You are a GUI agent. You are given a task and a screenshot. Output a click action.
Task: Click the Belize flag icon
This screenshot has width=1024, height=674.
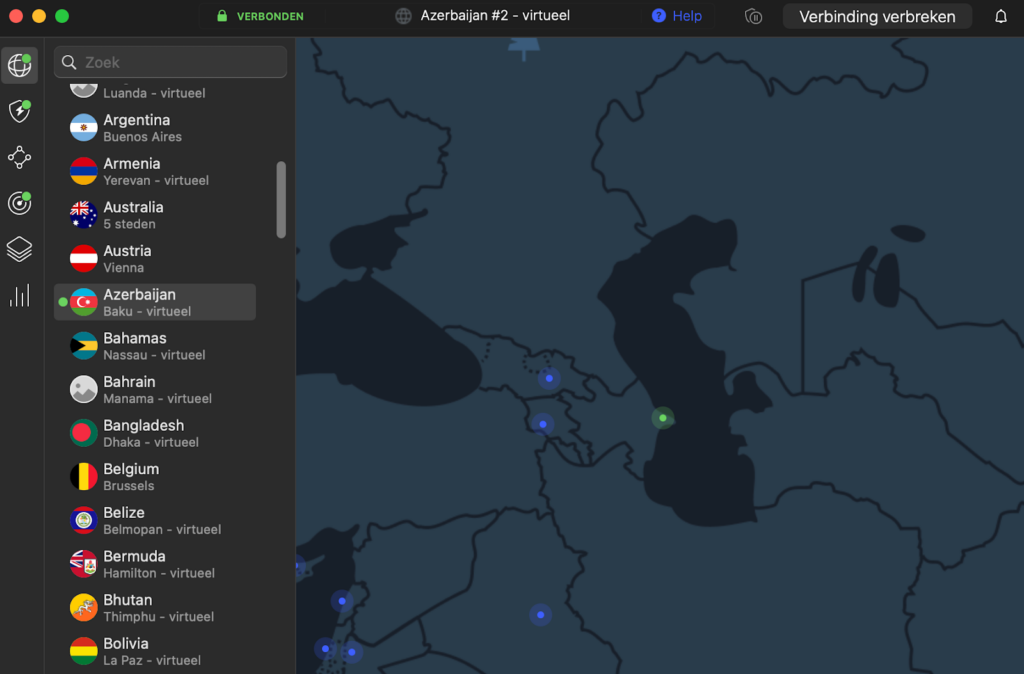coord(84,521)
